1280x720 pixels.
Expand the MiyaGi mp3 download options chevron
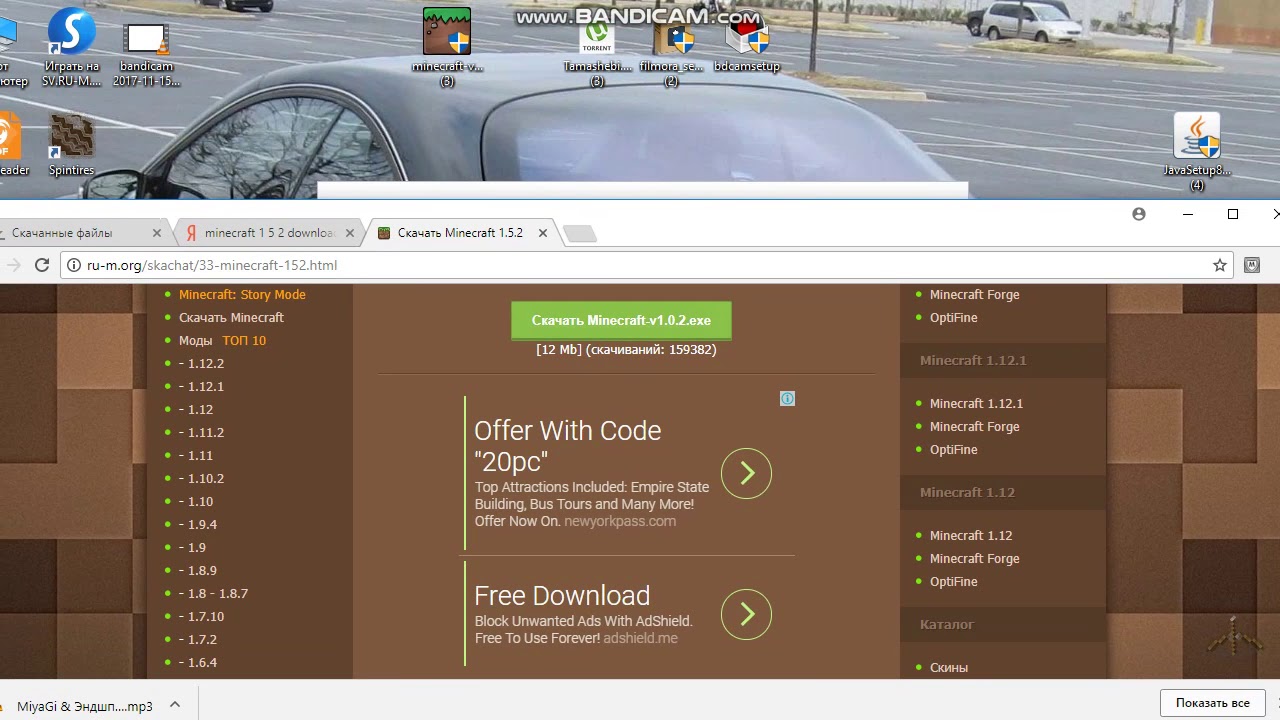[175, 705]
